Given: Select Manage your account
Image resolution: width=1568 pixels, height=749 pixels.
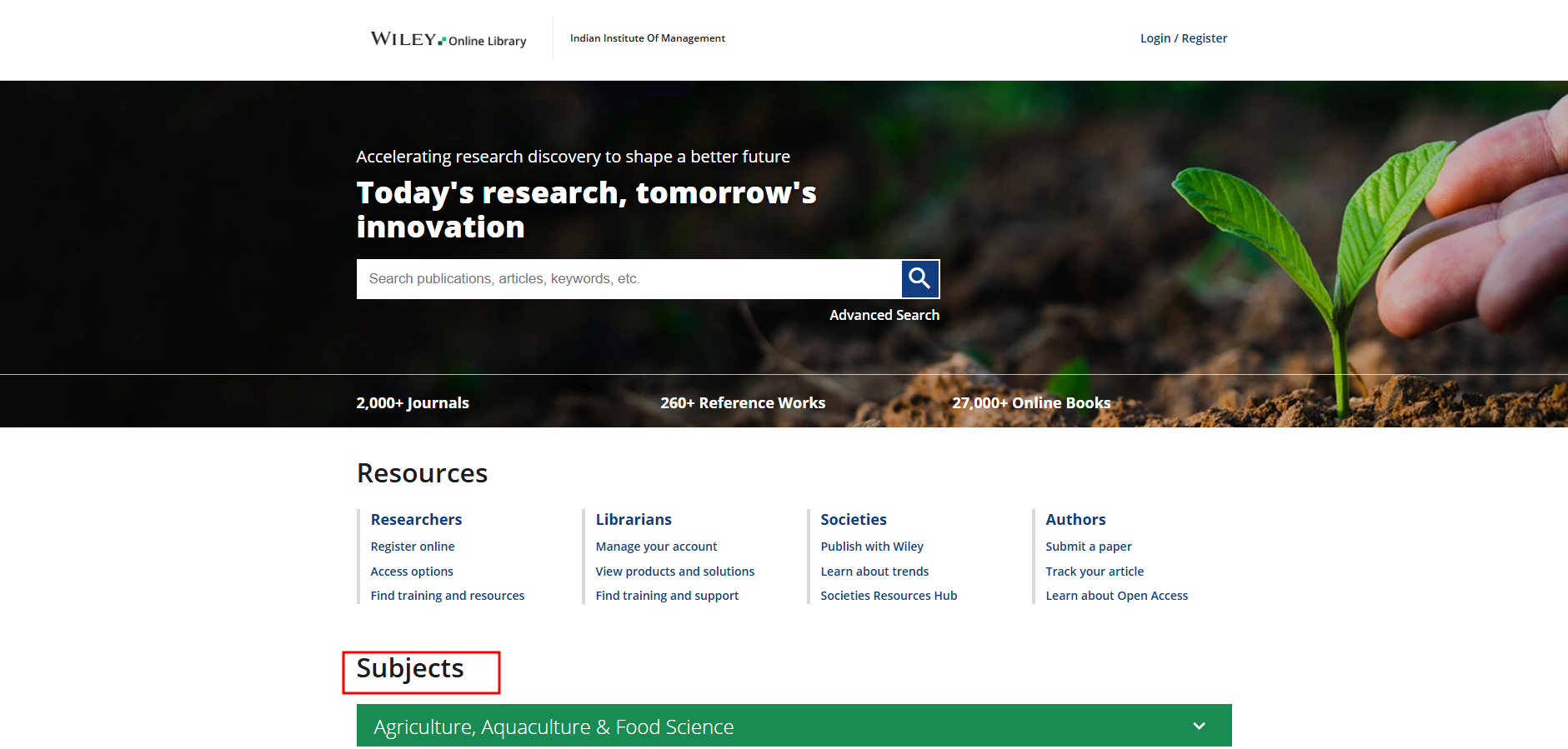Looking at the screenshot, I should click(x=656, y=547).
